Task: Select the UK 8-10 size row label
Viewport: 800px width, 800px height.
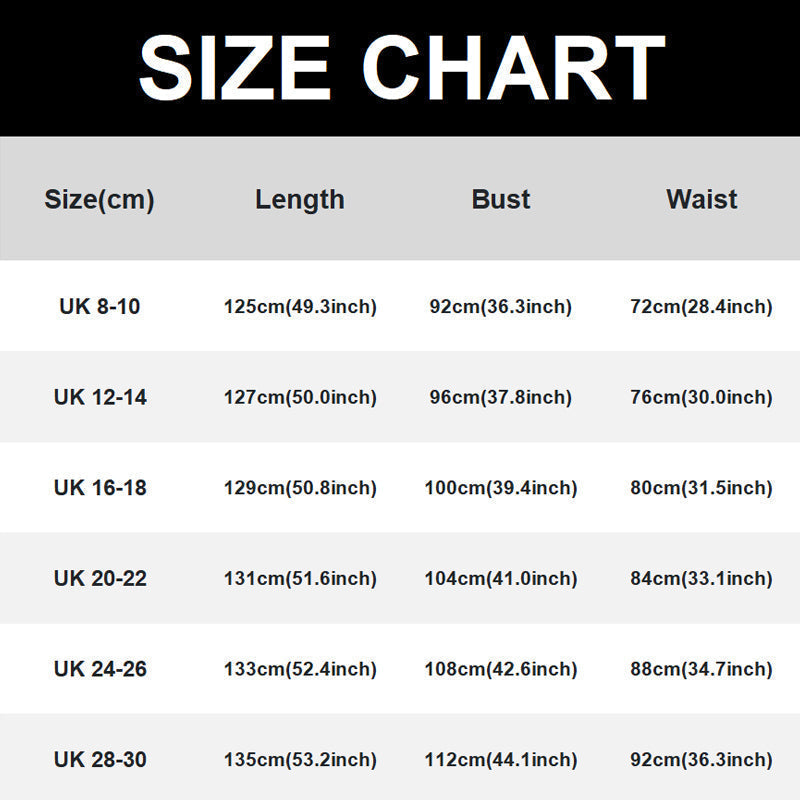Action: [x=99, y=307]
